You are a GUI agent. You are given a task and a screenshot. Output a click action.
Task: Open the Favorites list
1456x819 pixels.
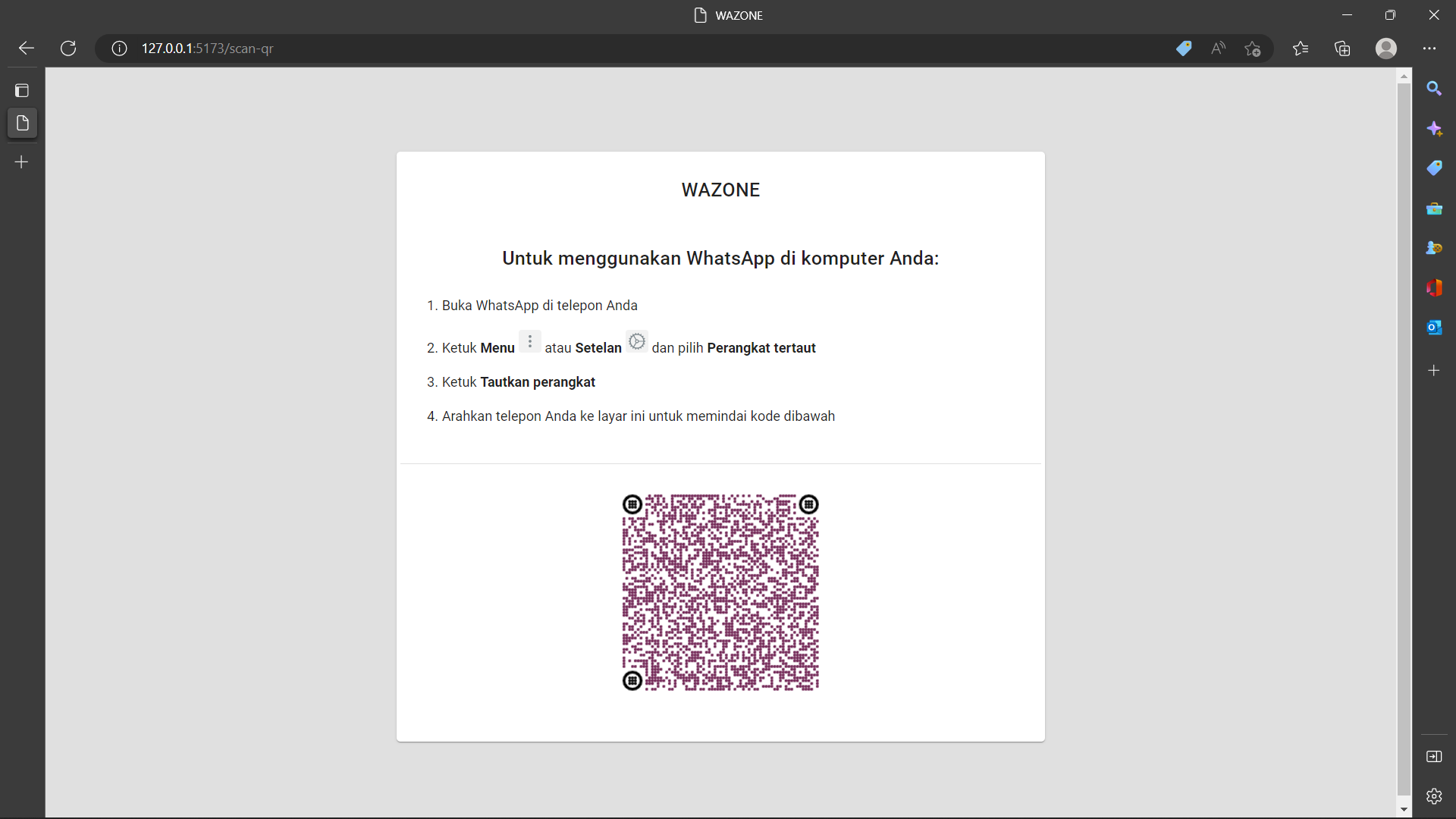[x=1301, y=49]
